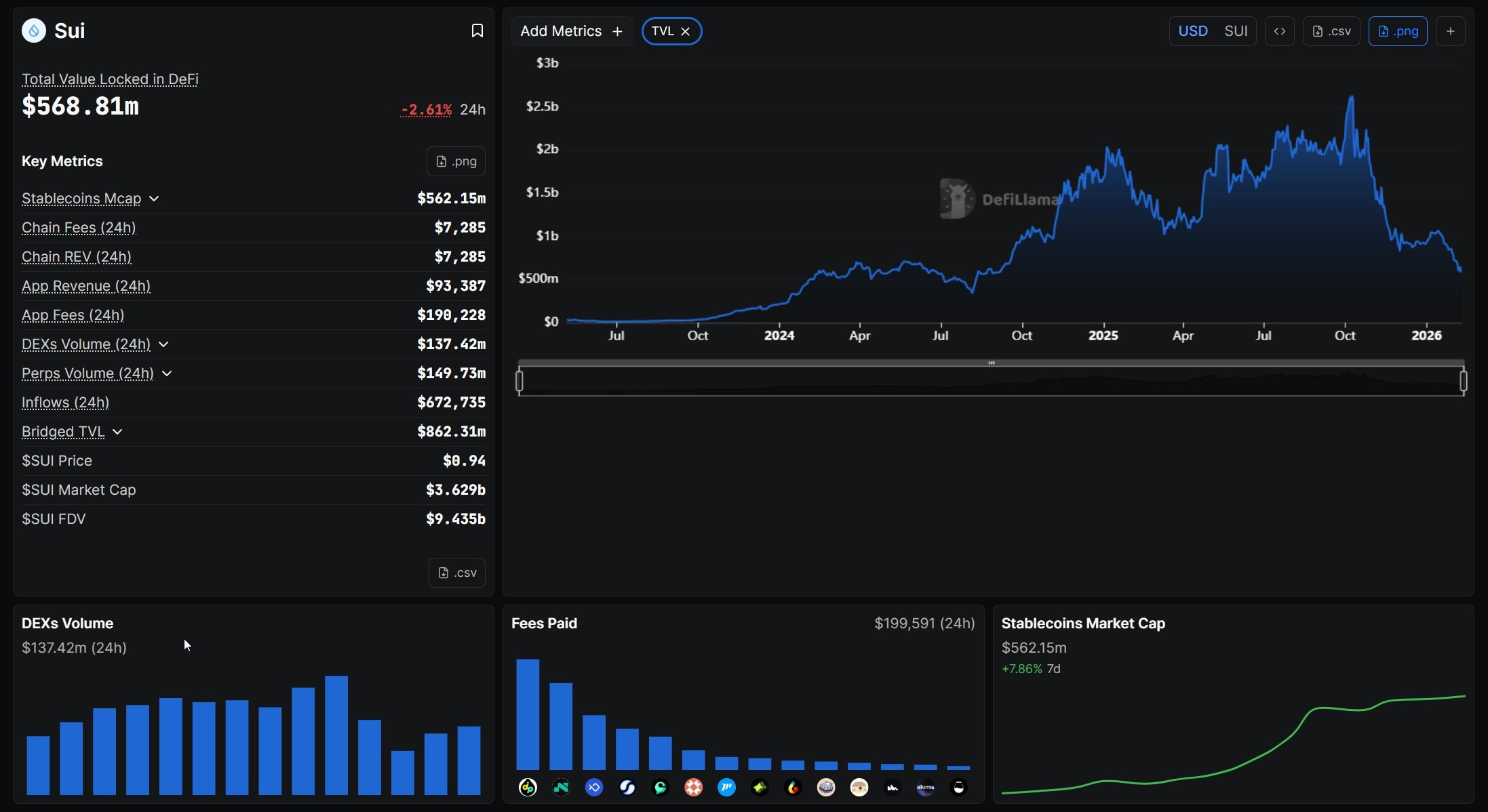This screenshot has height=812, width=1488.
Task: Grab the left handle of range slider
Action: [x=520, y=381]
